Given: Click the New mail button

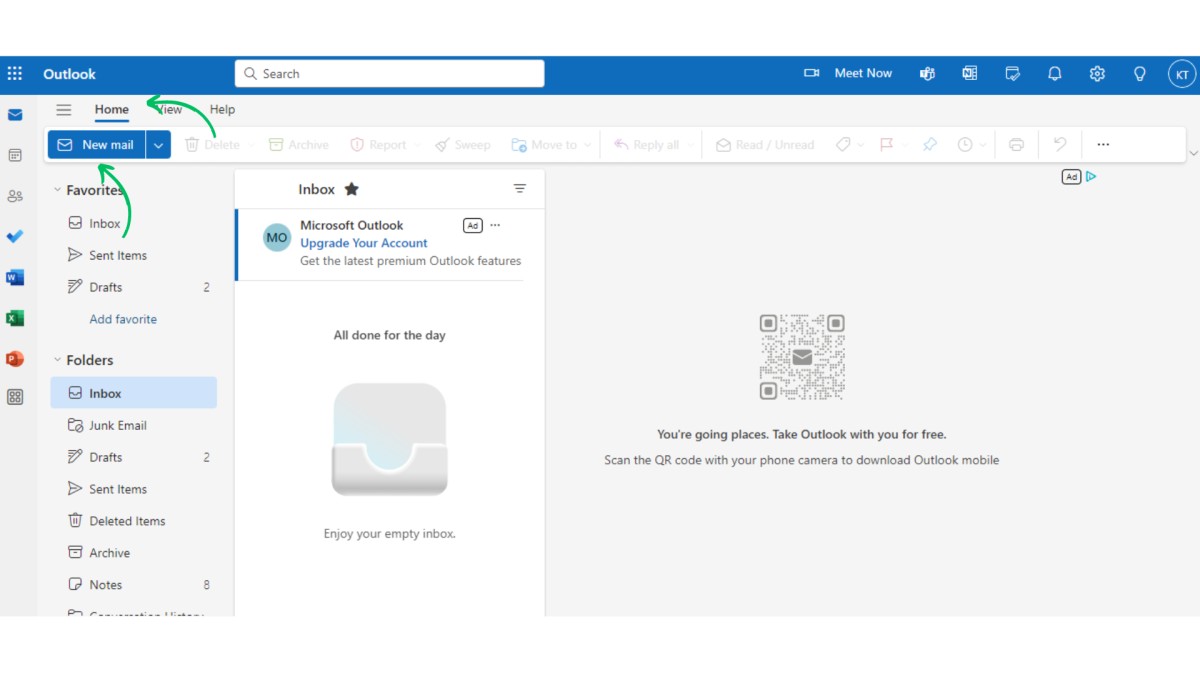Looking at the screenshot, I should coord(96,145).
